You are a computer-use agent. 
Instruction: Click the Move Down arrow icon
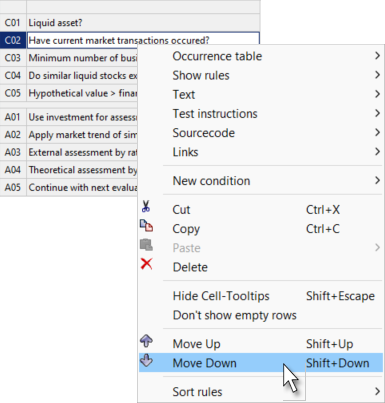(146, 360)
